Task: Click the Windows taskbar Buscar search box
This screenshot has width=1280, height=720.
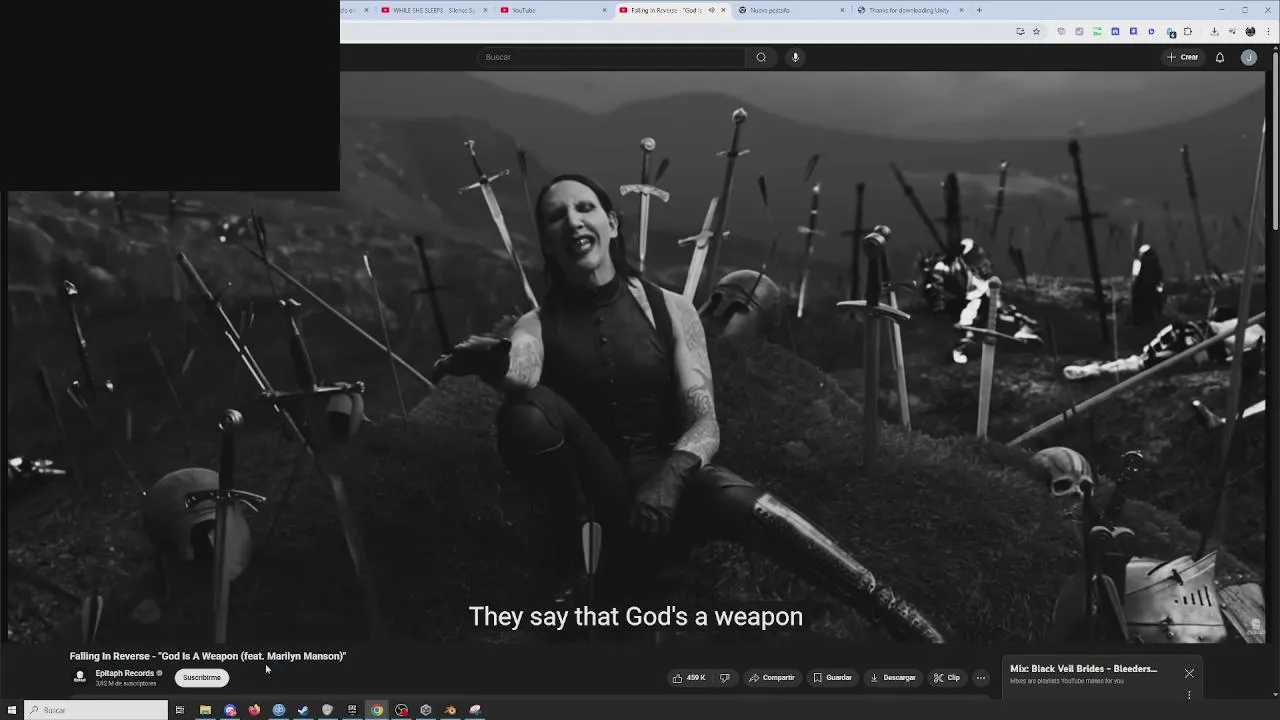Action: click(96, 710)
